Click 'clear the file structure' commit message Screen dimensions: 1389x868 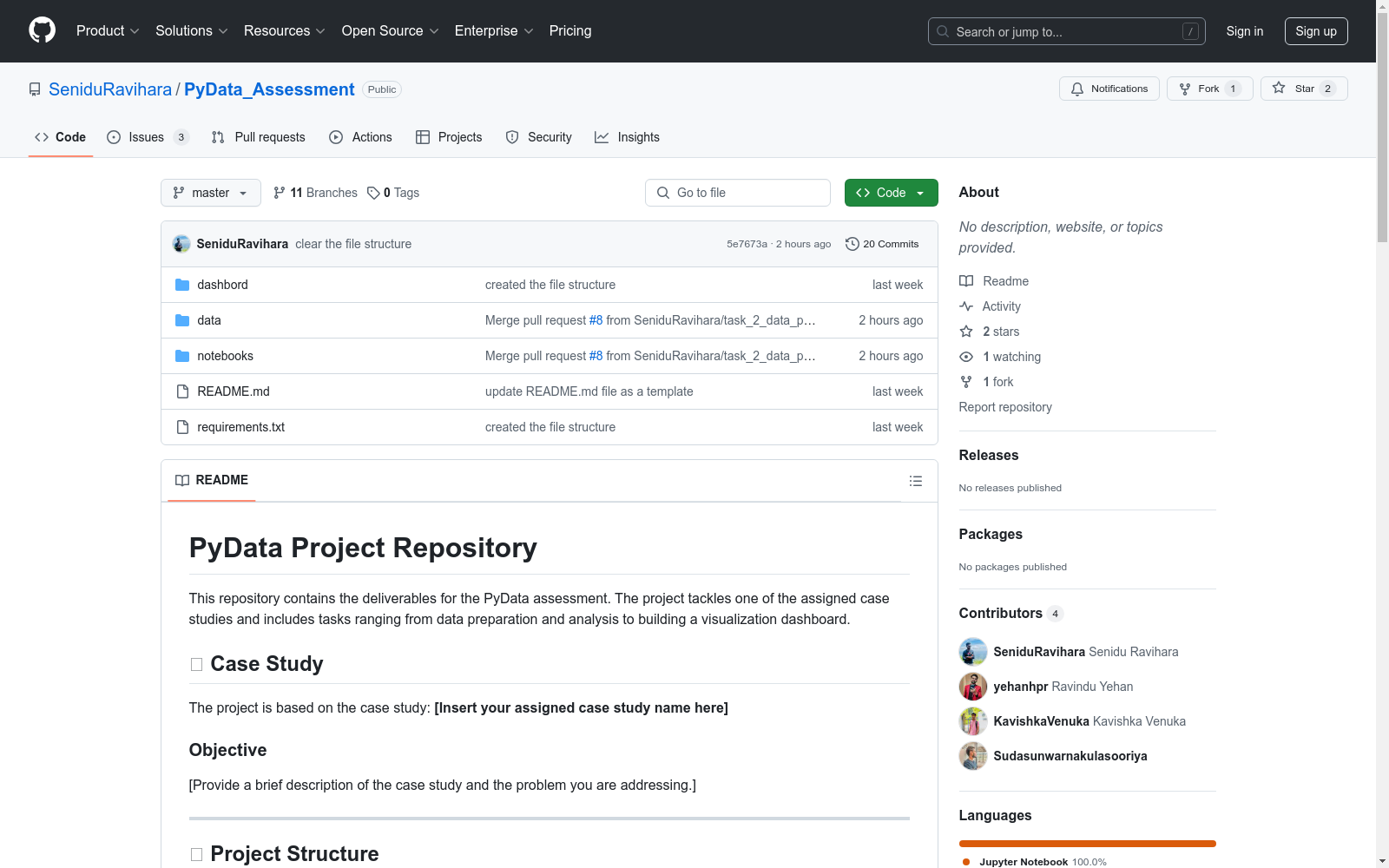pos(353,244)
